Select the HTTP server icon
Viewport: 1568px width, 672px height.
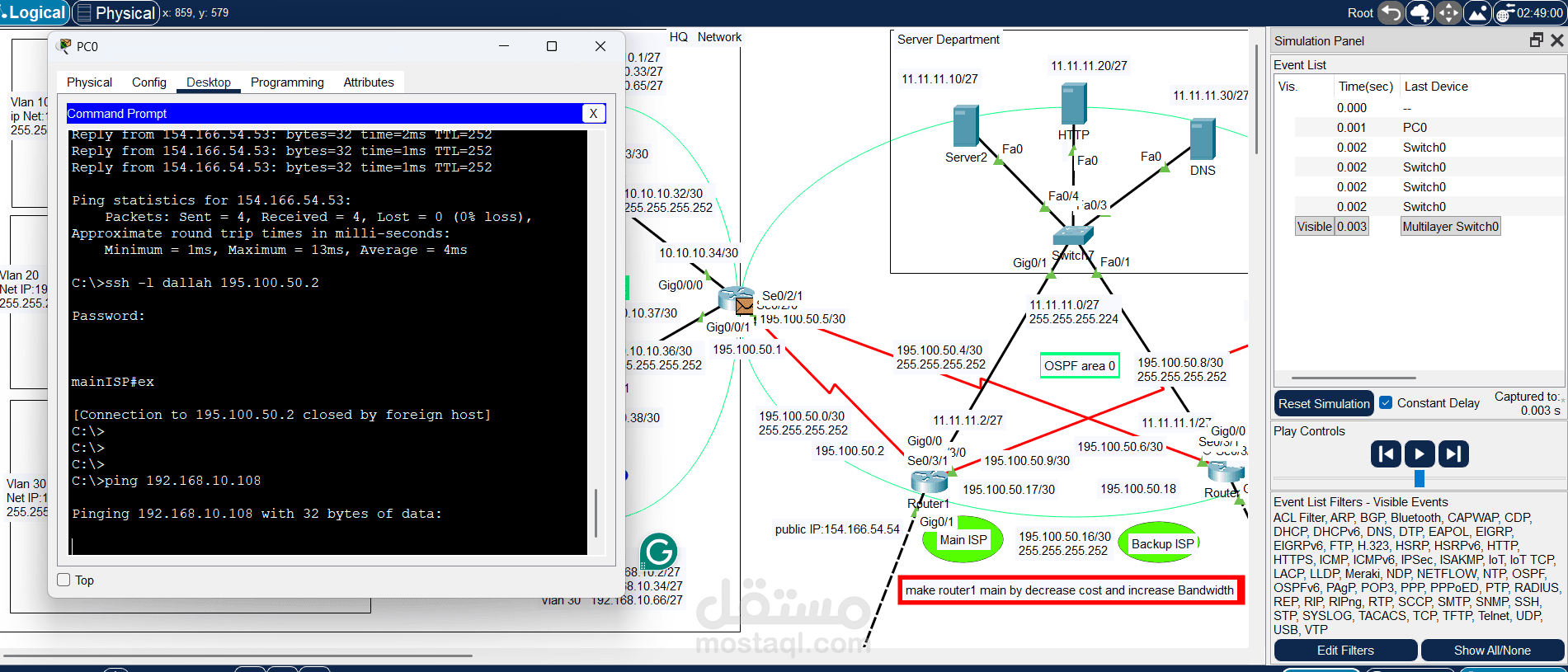point(1073,105)
